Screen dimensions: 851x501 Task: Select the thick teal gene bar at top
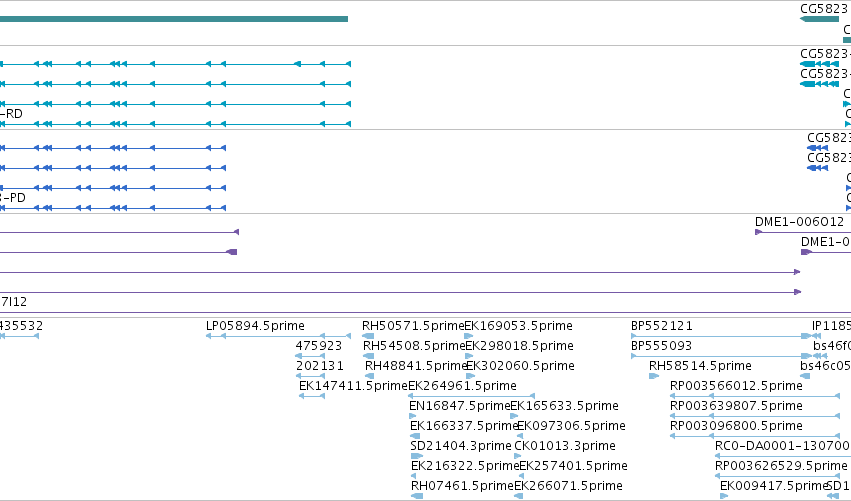click(174, 19)
